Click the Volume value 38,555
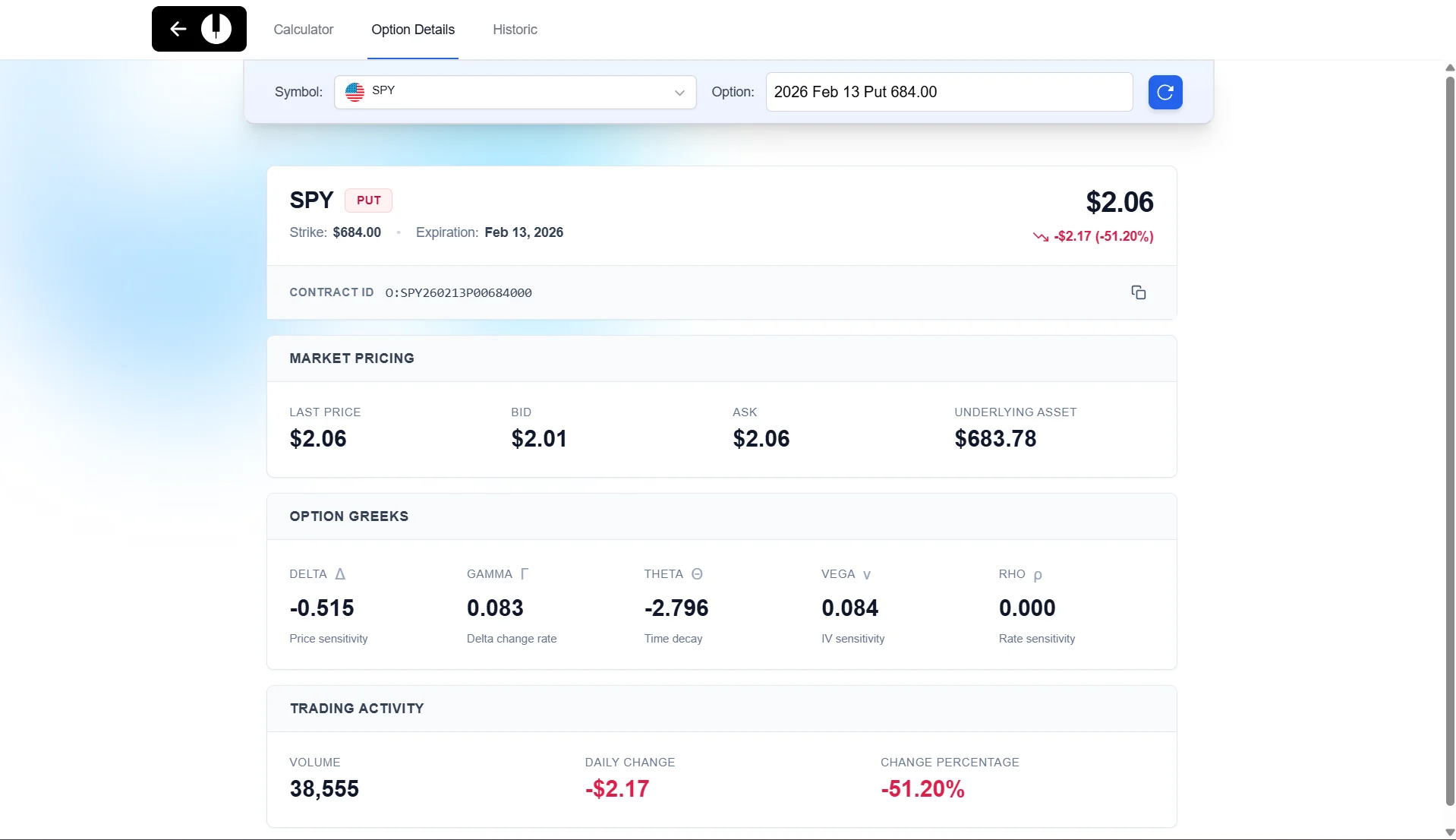Viewport: 1456px width, 840px height. tap(324, 789)
